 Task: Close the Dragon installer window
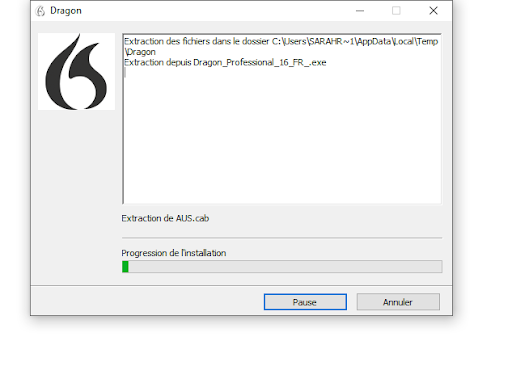(x=433, y=11)
